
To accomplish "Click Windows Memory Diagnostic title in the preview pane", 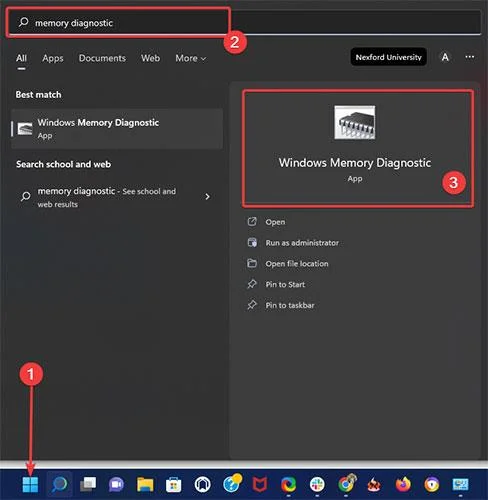I will pos(355,163).
